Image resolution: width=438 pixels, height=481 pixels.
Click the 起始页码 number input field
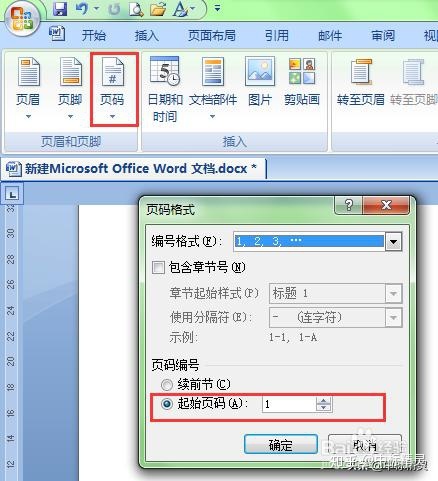point(289,404)
